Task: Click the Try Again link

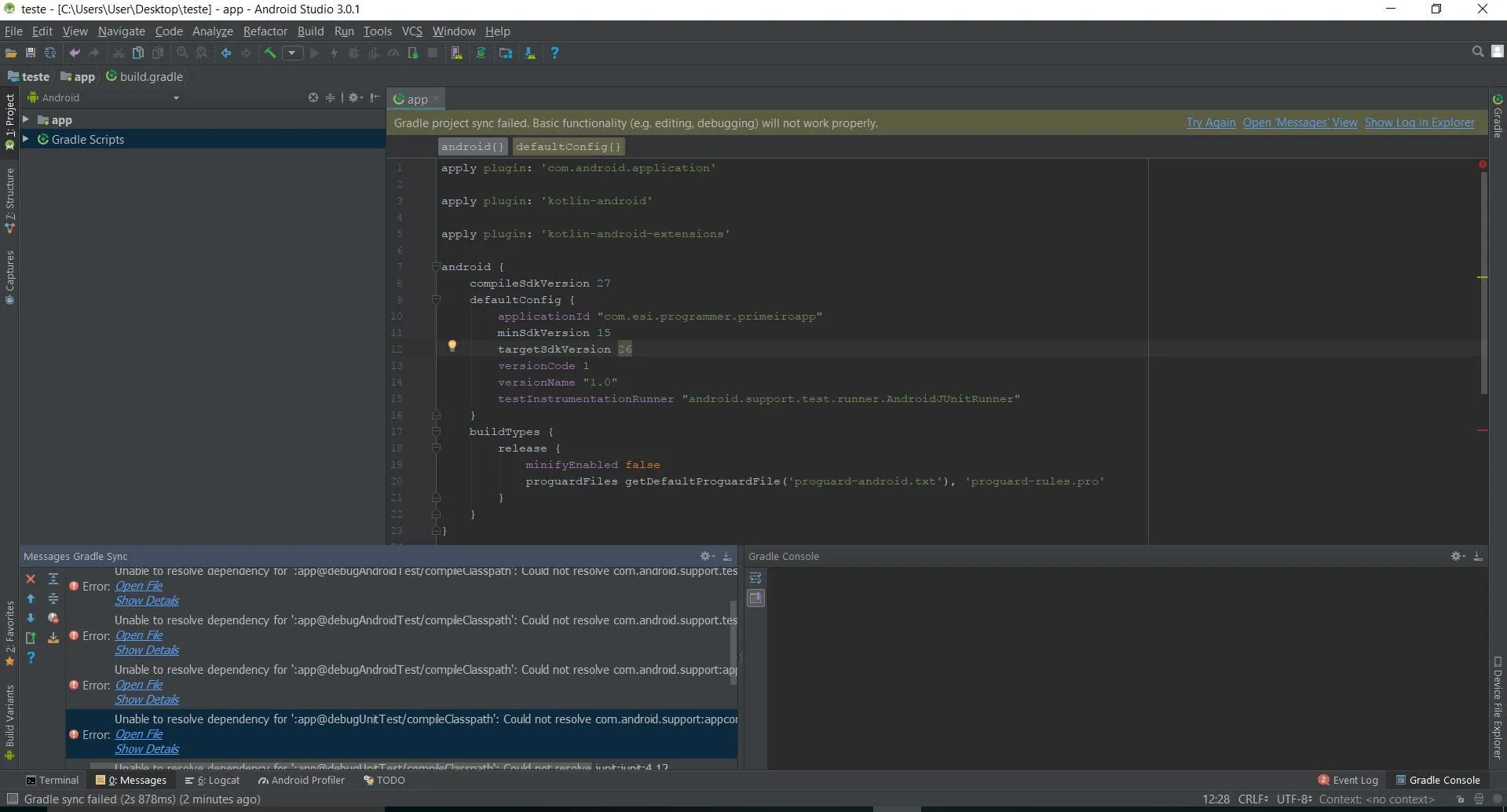Action: pyautogui.click(x=1210, y=123)
